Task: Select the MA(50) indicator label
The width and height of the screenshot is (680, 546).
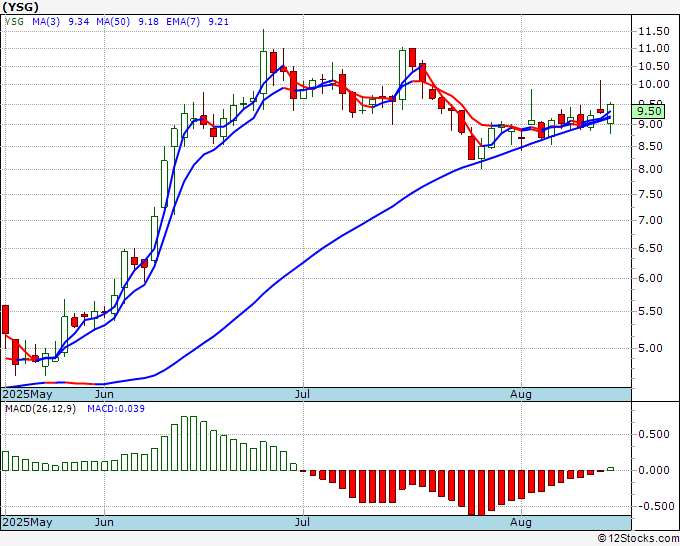Action: [x=113, y=21]
